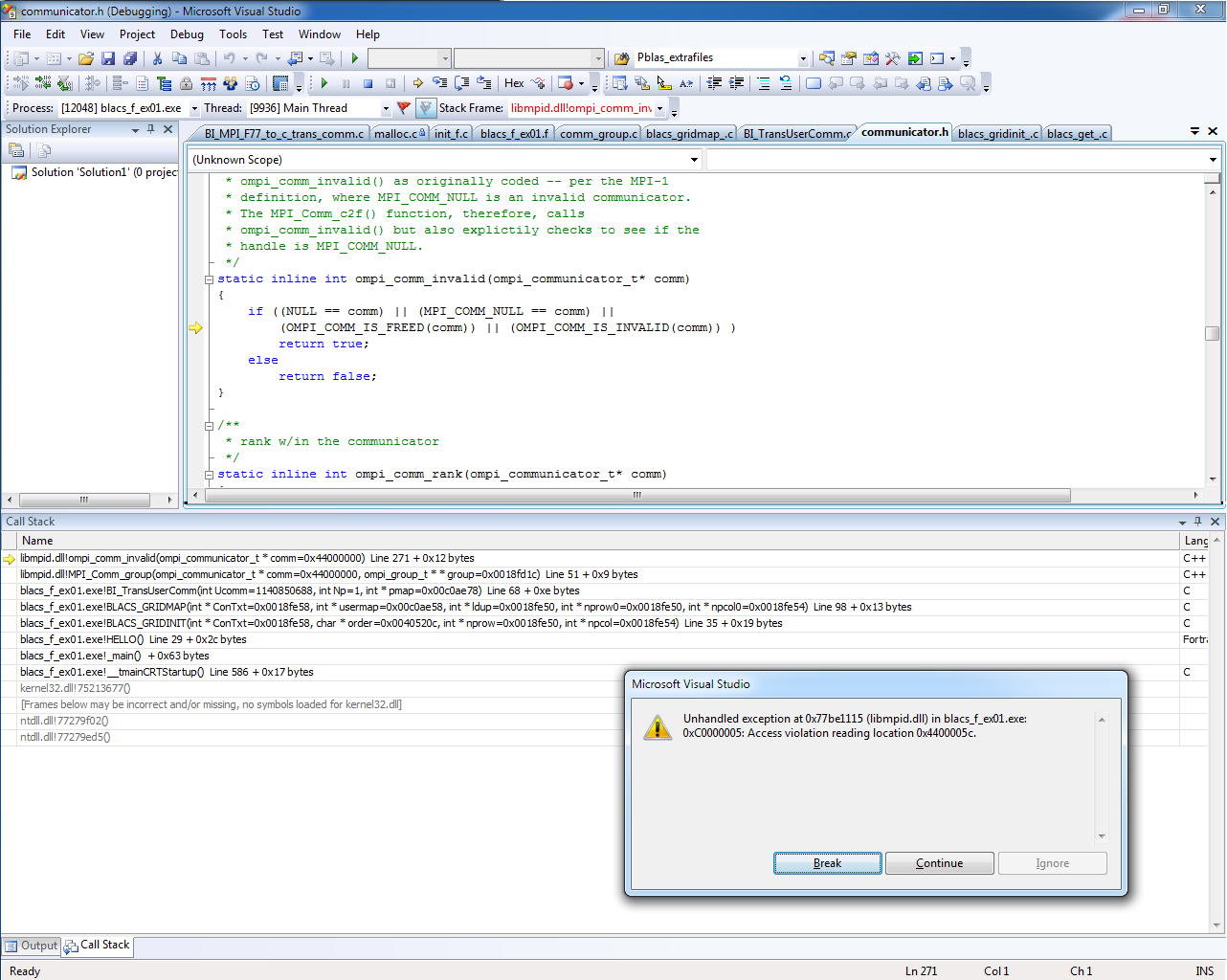Click the editor vertical scrollbar thumb
Viewport: 1227px width, 980px height.
coord(1213,333)
